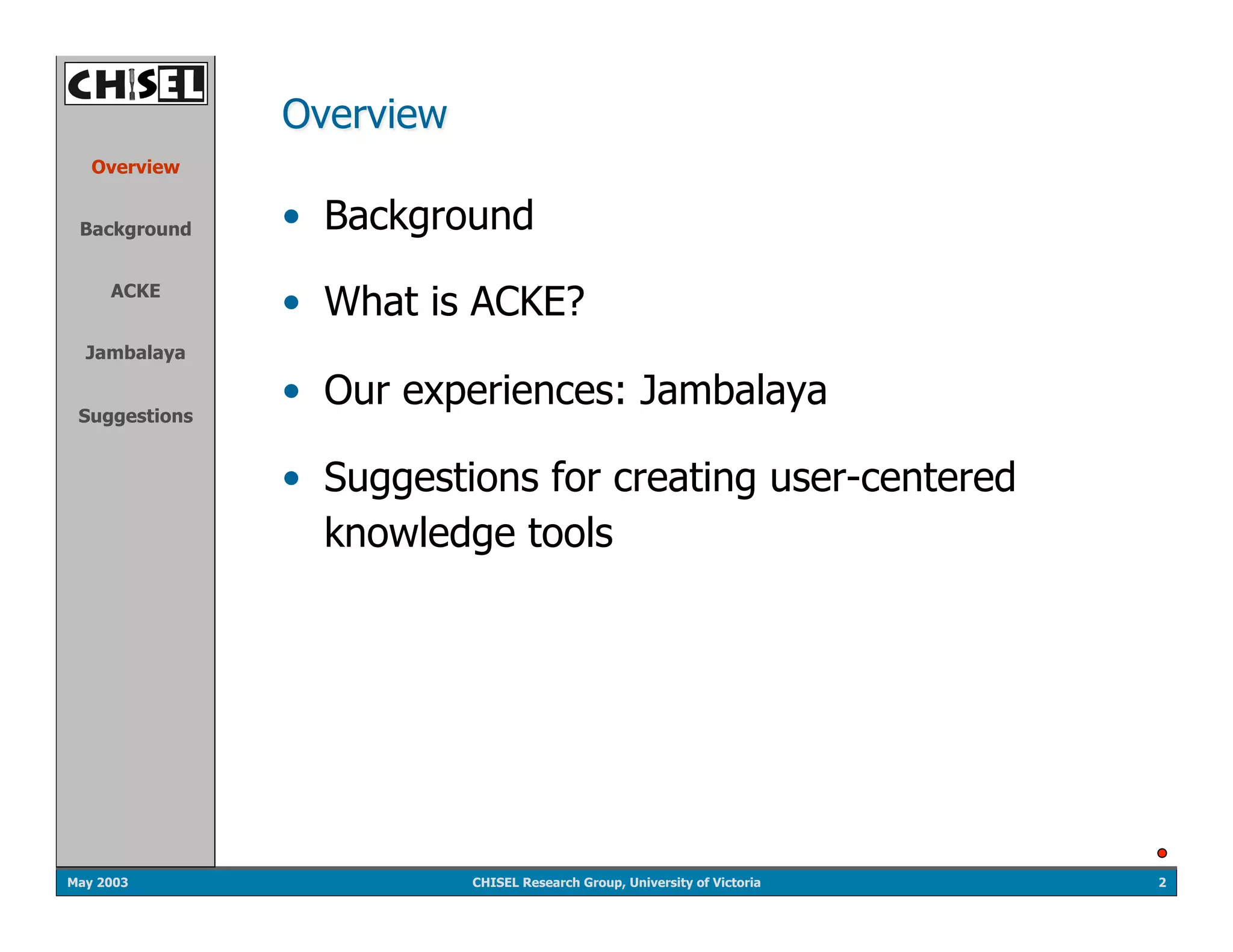Viewport: 1233px width, 952px height.
Task: Click slide number 2 in footer
Action: 1162,882
